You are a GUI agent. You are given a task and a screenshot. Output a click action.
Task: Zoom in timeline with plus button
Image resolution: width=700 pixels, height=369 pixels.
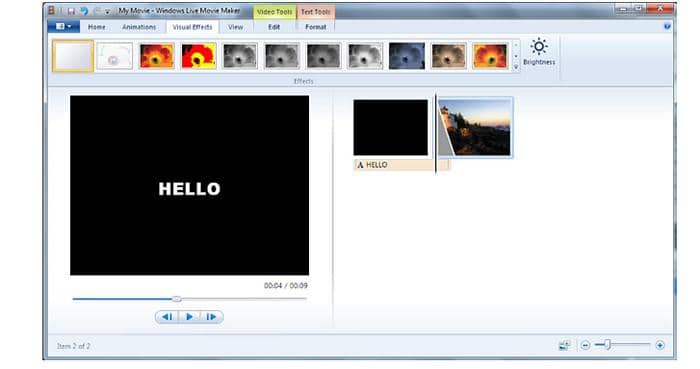point(660,345)
